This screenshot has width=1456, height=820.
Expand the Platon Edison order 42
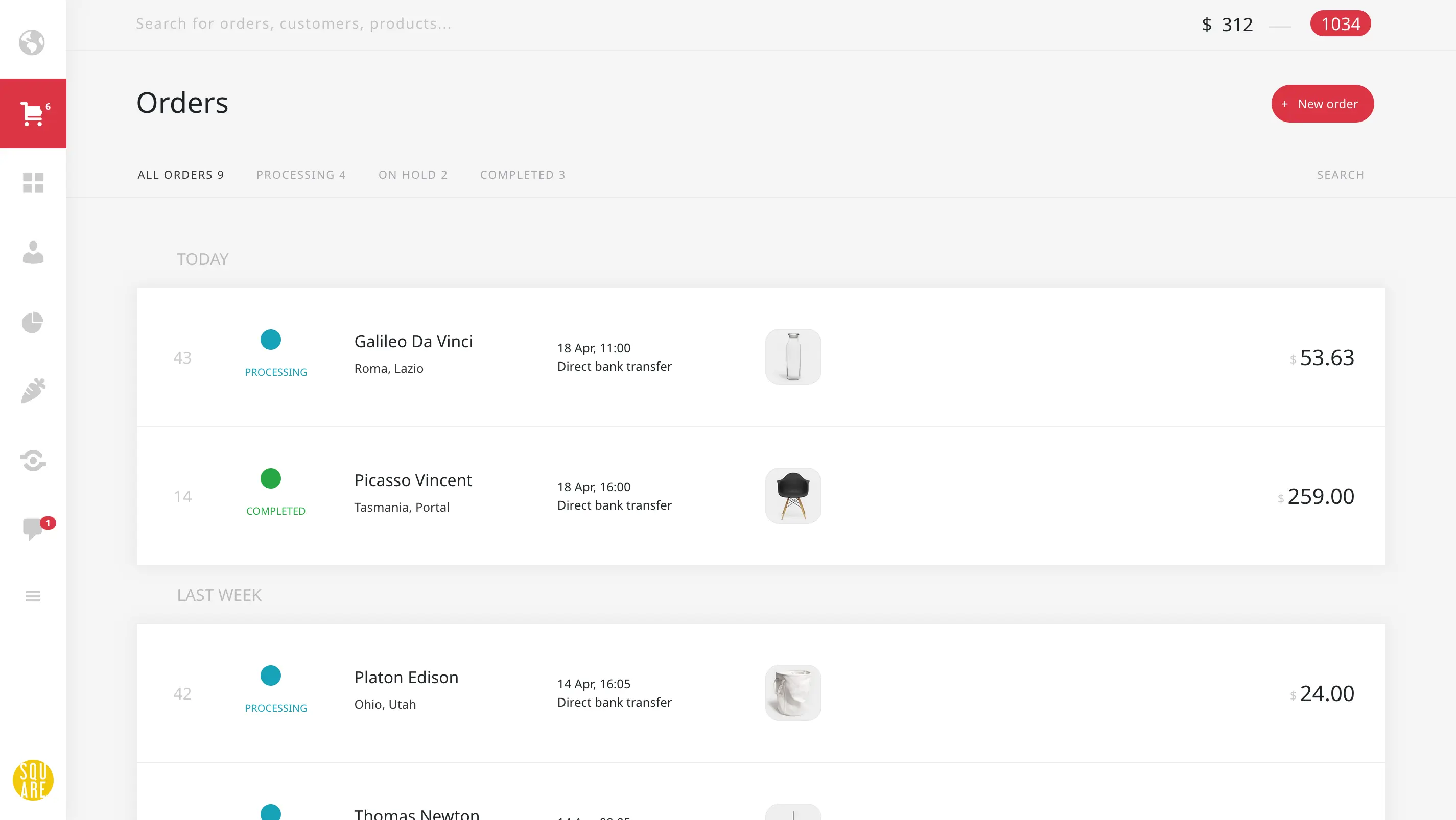761,692
